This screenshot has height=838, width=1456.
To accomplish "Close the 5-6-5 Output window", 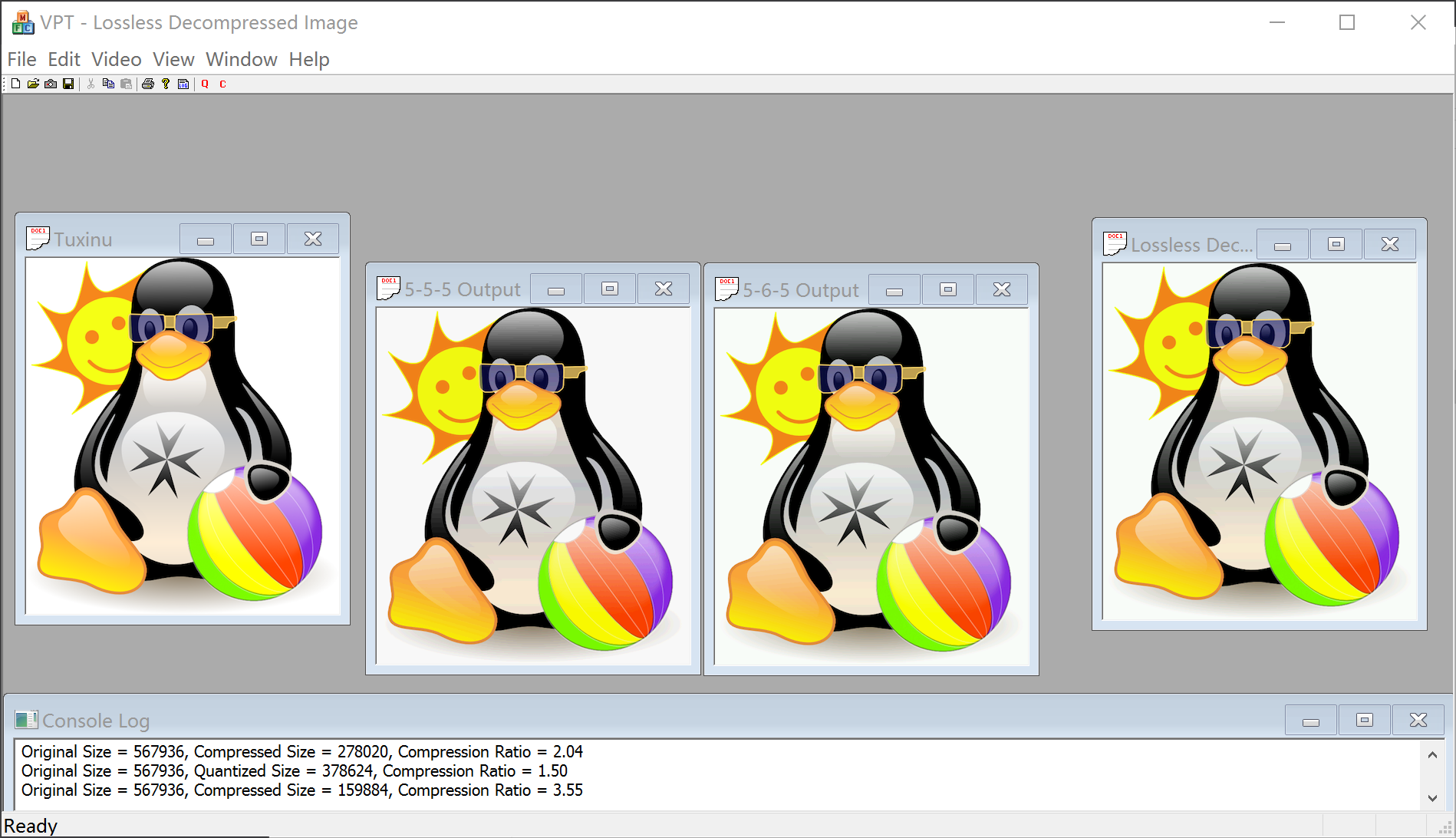I will 1002,290.
